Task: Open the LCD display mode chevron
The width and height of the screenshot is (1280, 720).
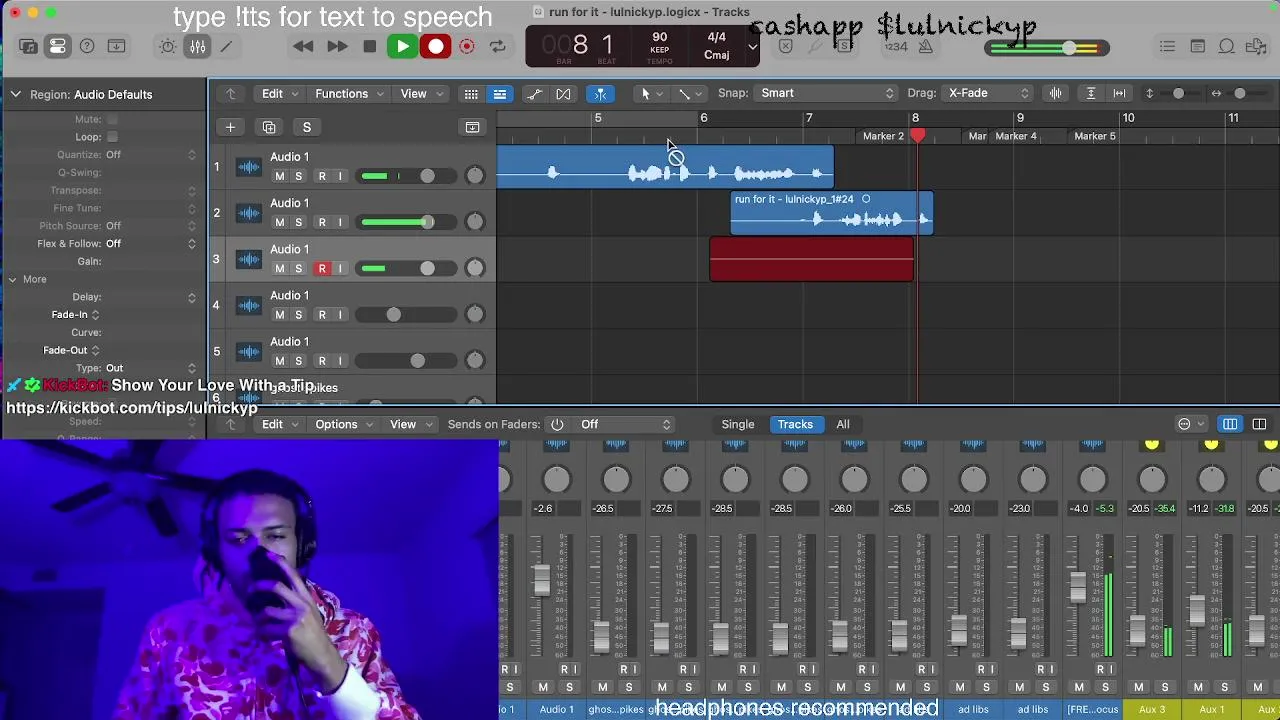Action: point(752,46)
